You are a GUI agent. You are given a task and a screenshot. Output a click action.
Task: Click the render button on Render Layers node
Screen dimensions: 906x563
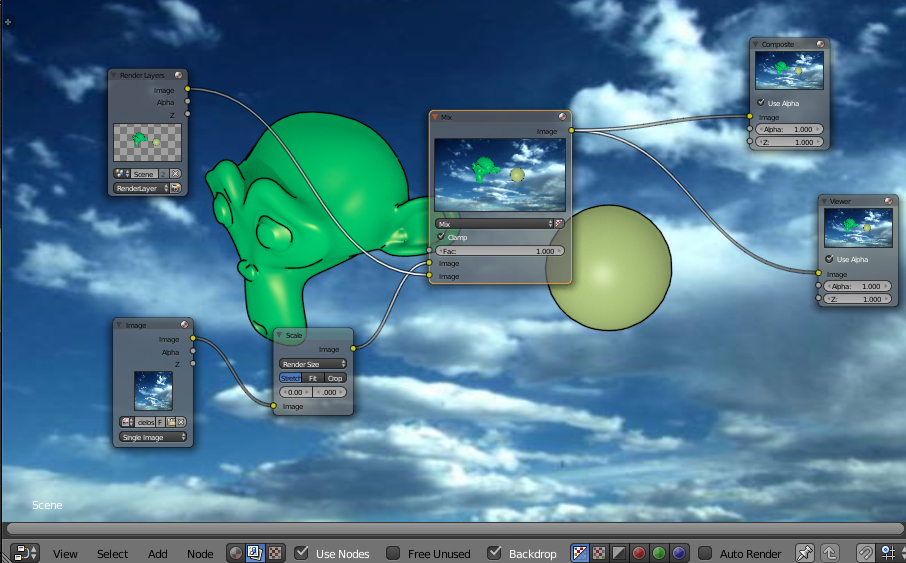(176, 188)
